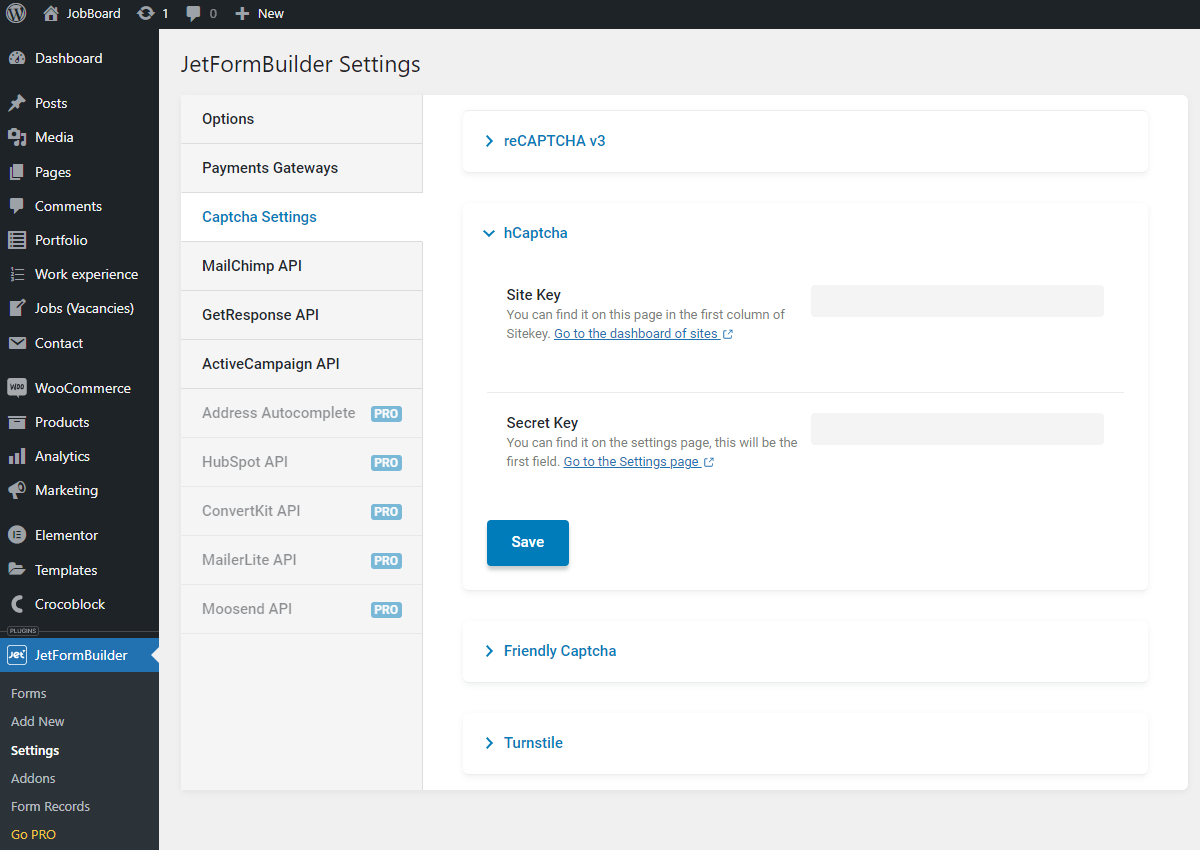The height and width of the screenshot is (850, 1200).
Task: Open the Go to the Settings page link
Action: coord(631,462)
